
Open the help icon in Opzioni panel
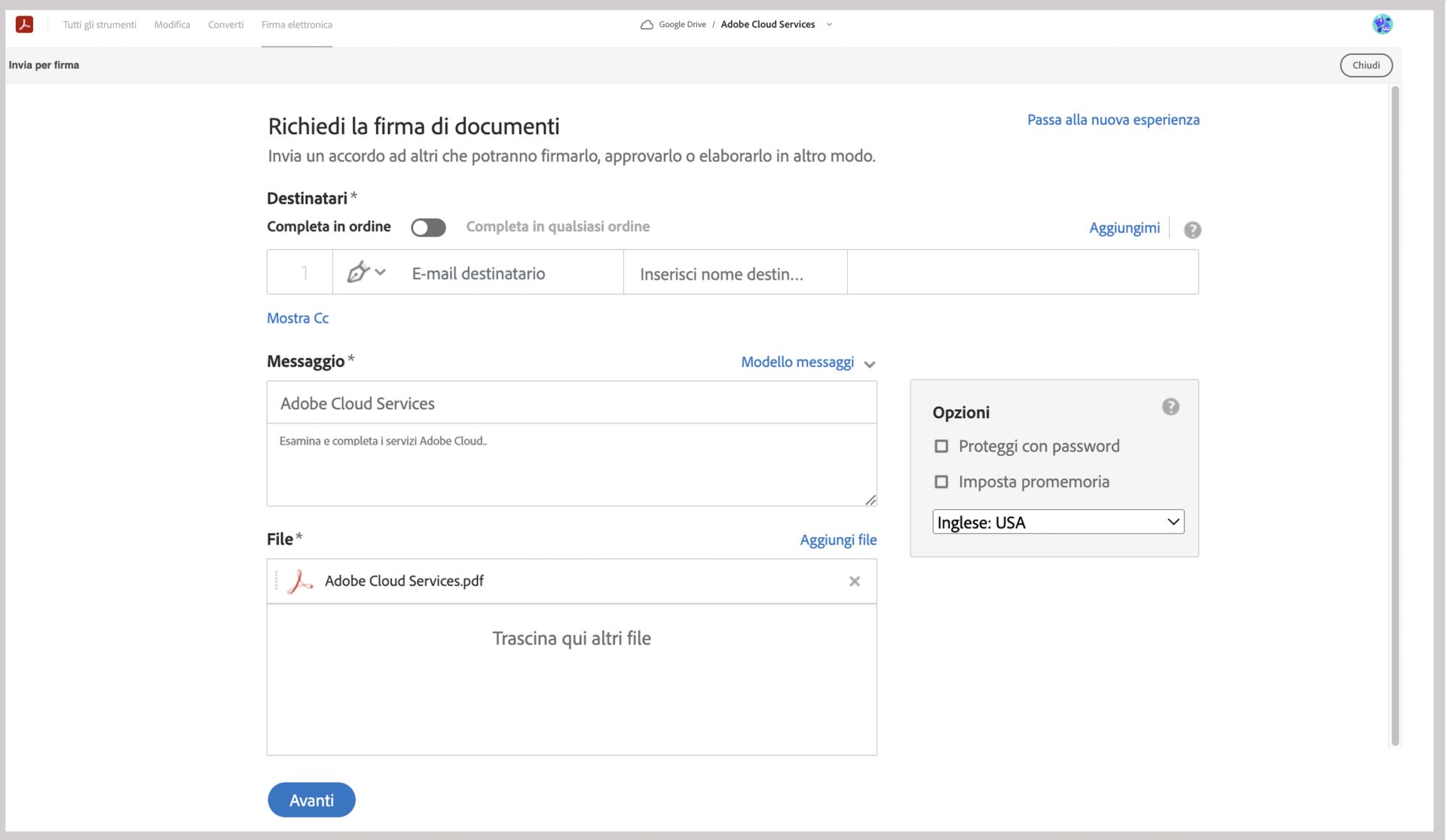1170,407
